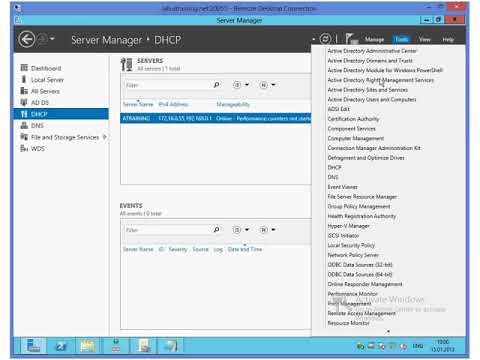Open Servers filter criteria list dropdown
480x360 pixels.
[241, 85]
